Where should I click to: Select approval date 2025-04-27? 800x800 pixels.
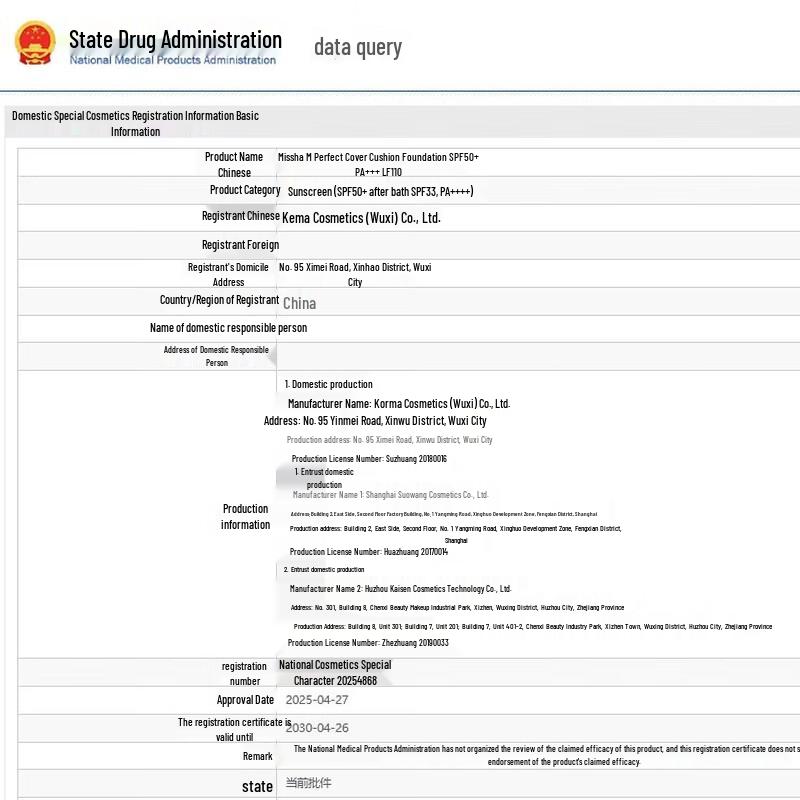(317, 700)
